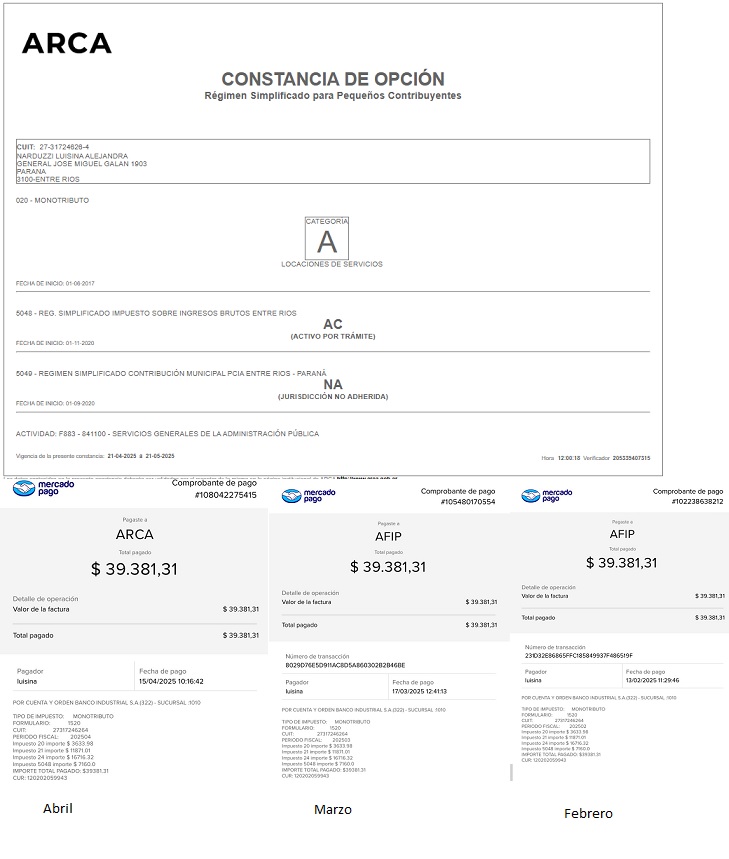Click the Mercado Pago logo on April receipt

click(37, 489)
